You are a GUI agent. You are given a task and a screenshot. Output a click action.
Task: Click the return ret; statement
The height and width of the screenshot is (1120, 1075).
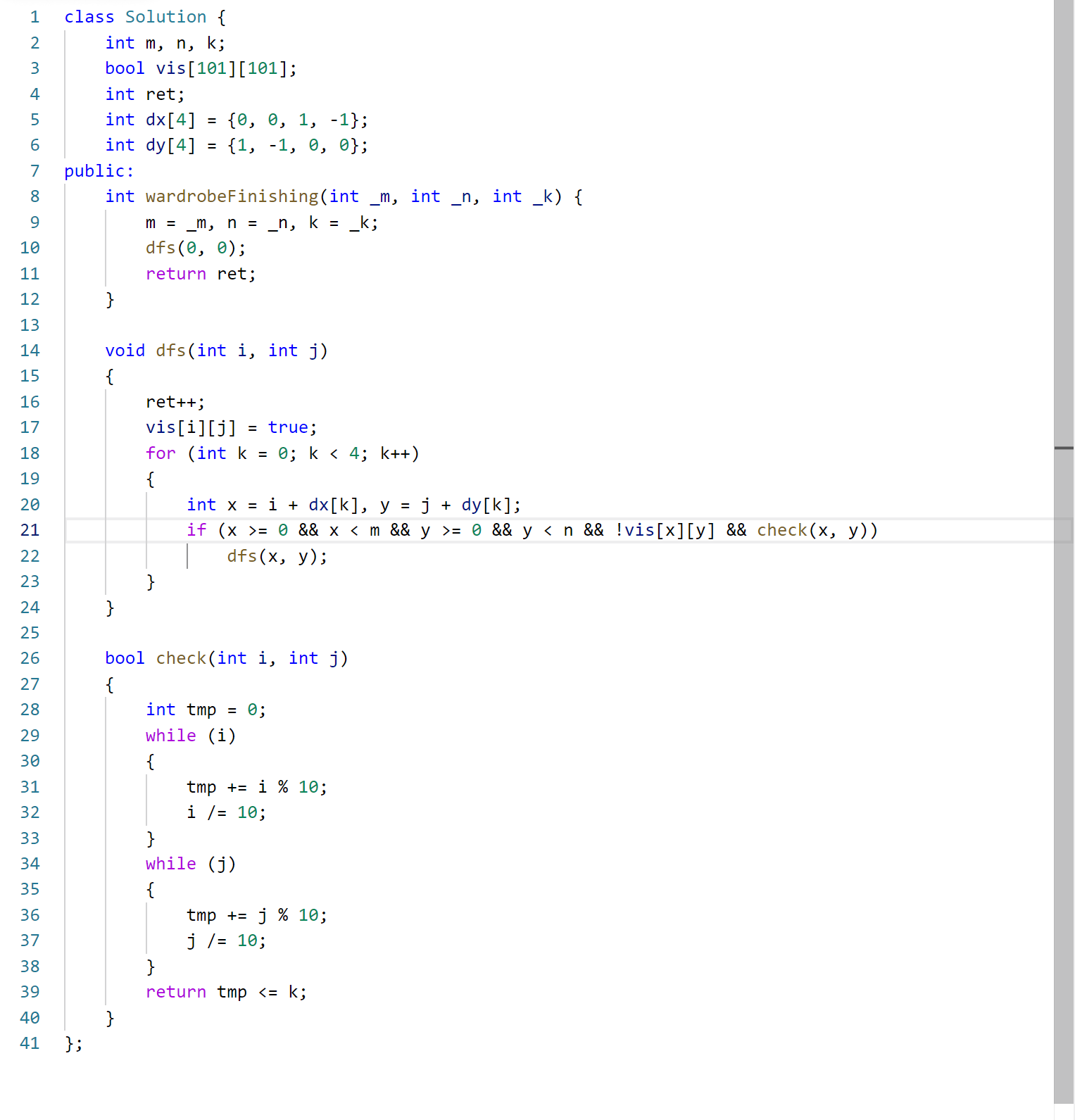tap(201, 274)
